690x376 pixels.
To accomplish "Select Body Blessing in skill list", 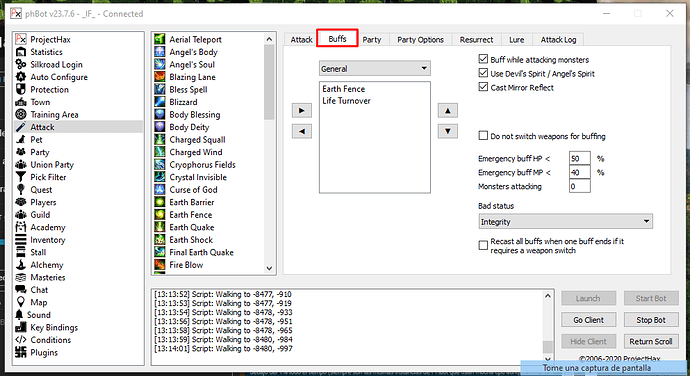I will pyautogui.click(x=195, y=114).
